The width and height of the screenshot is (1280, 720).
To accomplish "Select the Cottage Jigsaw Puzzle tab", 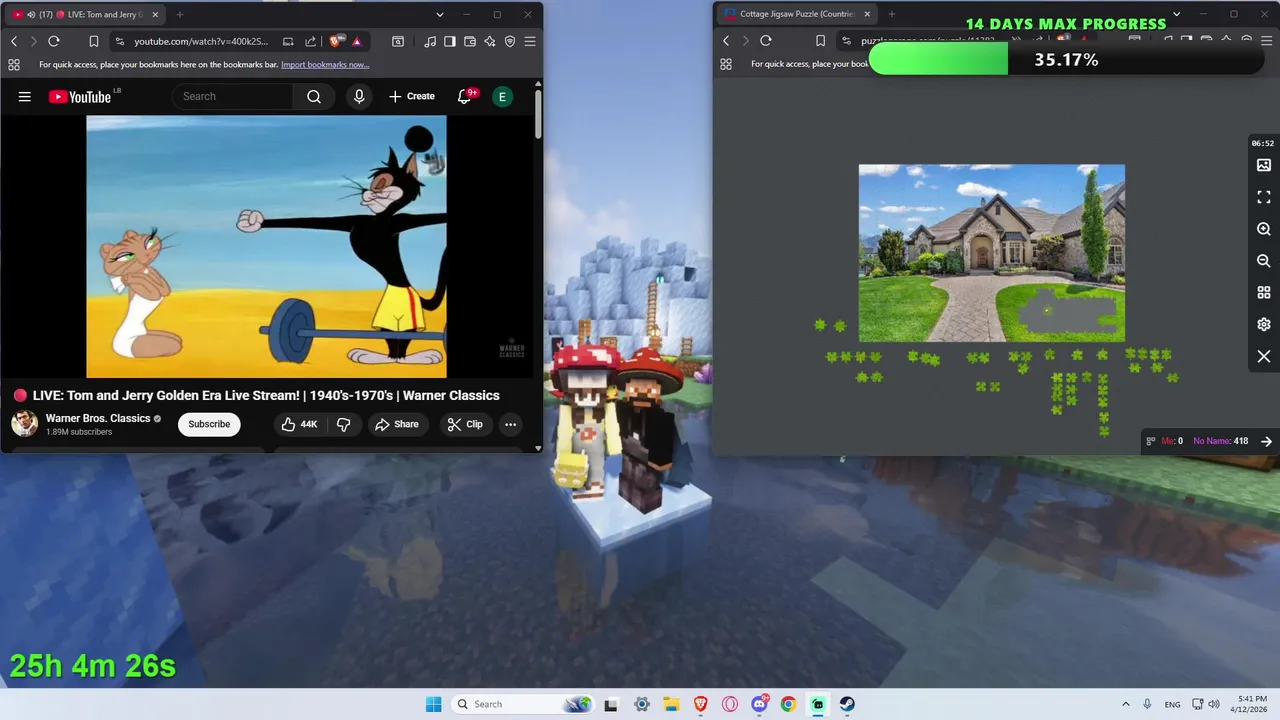I will [795, 14].
